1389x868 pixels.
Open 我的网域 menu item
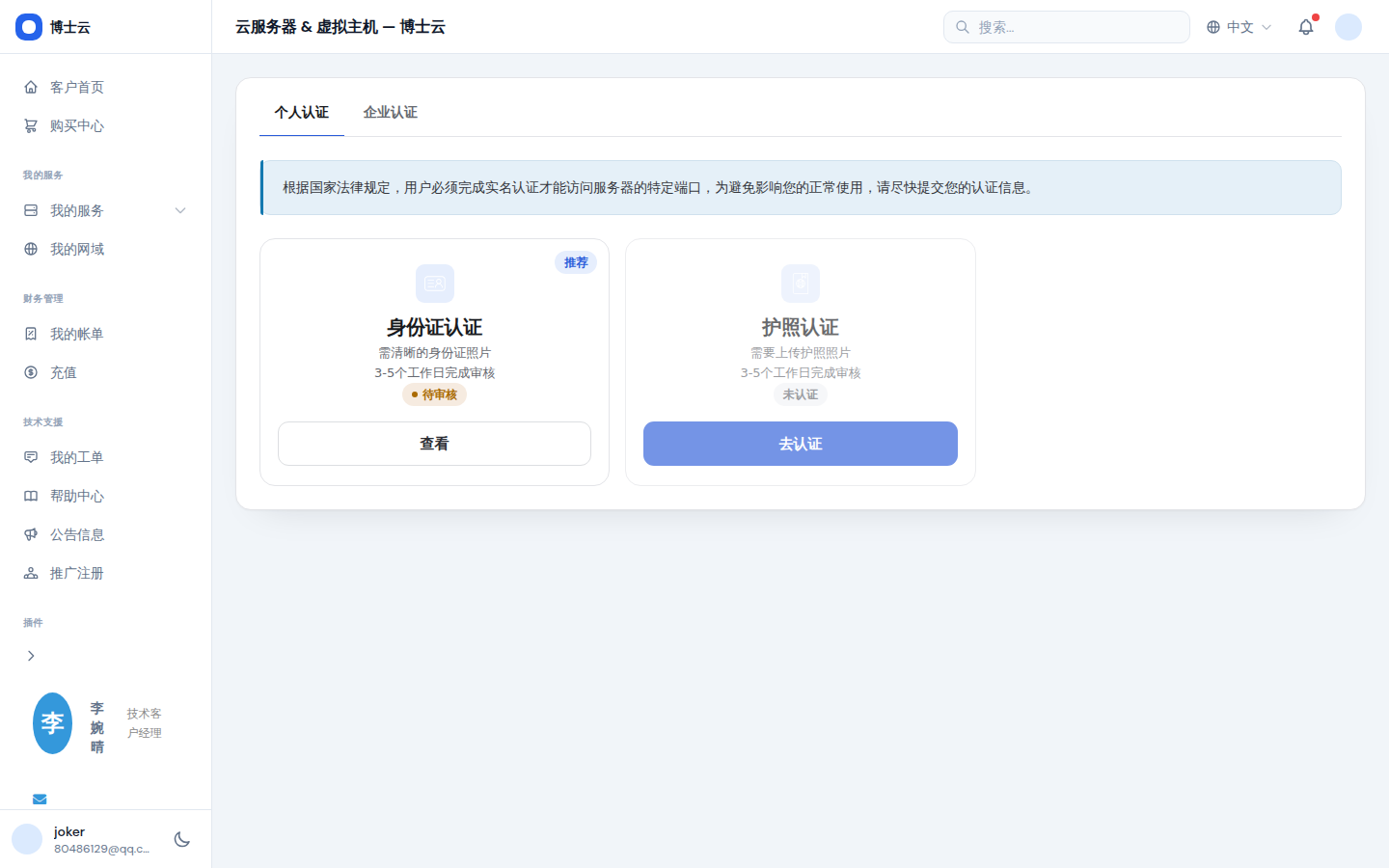[106, 249]
